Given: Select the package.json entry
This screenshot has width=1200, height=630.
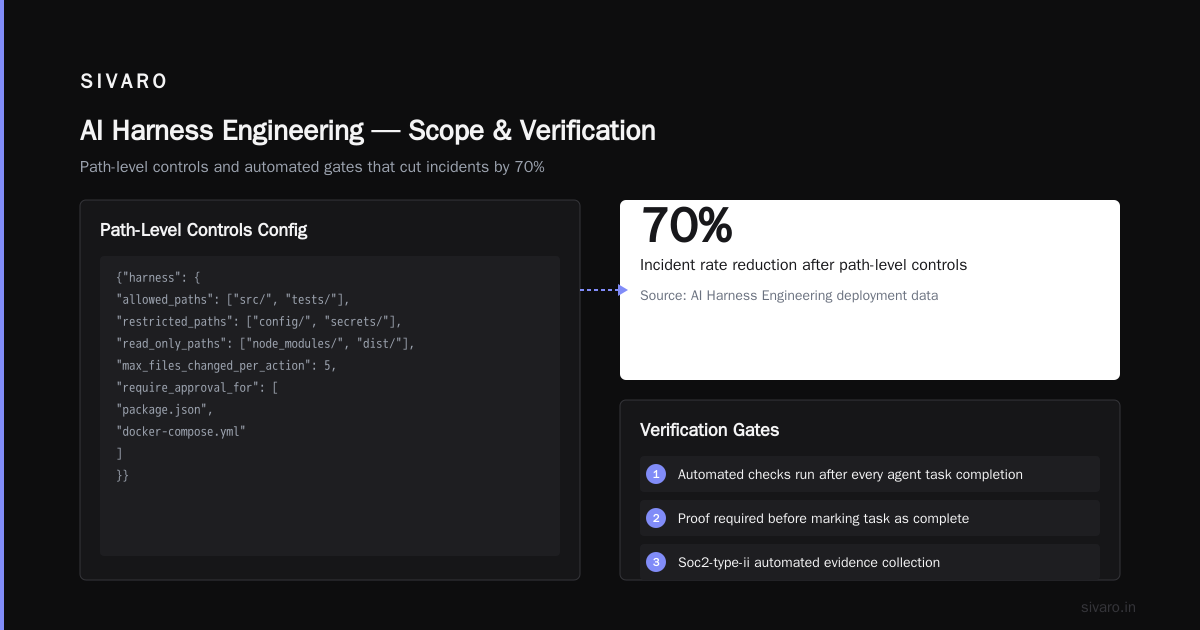Looking at the screenshot, I should 165,409.
